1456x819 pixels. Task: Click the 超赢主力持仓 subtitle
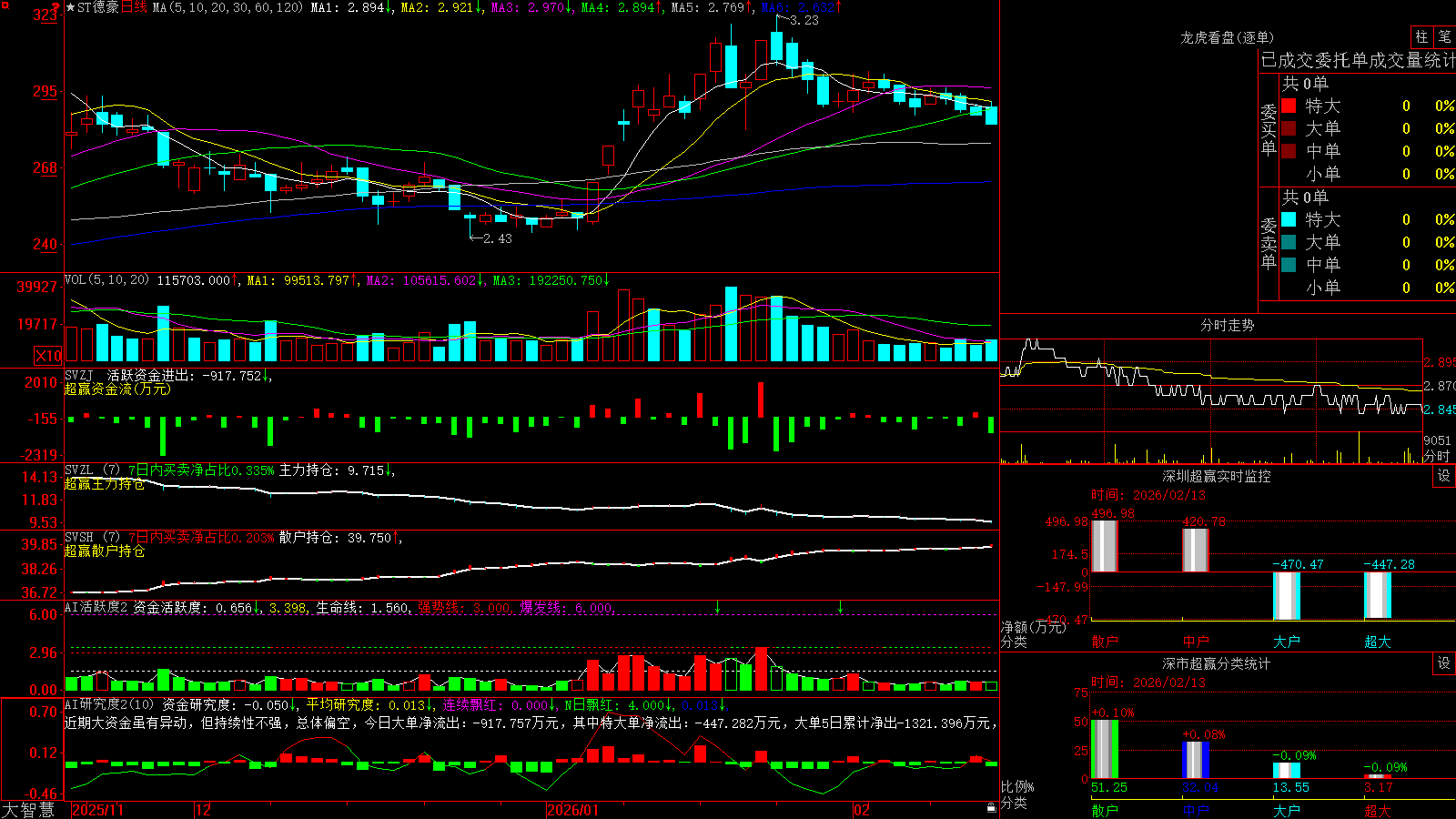pyautogui.click(x=105, y=484)
